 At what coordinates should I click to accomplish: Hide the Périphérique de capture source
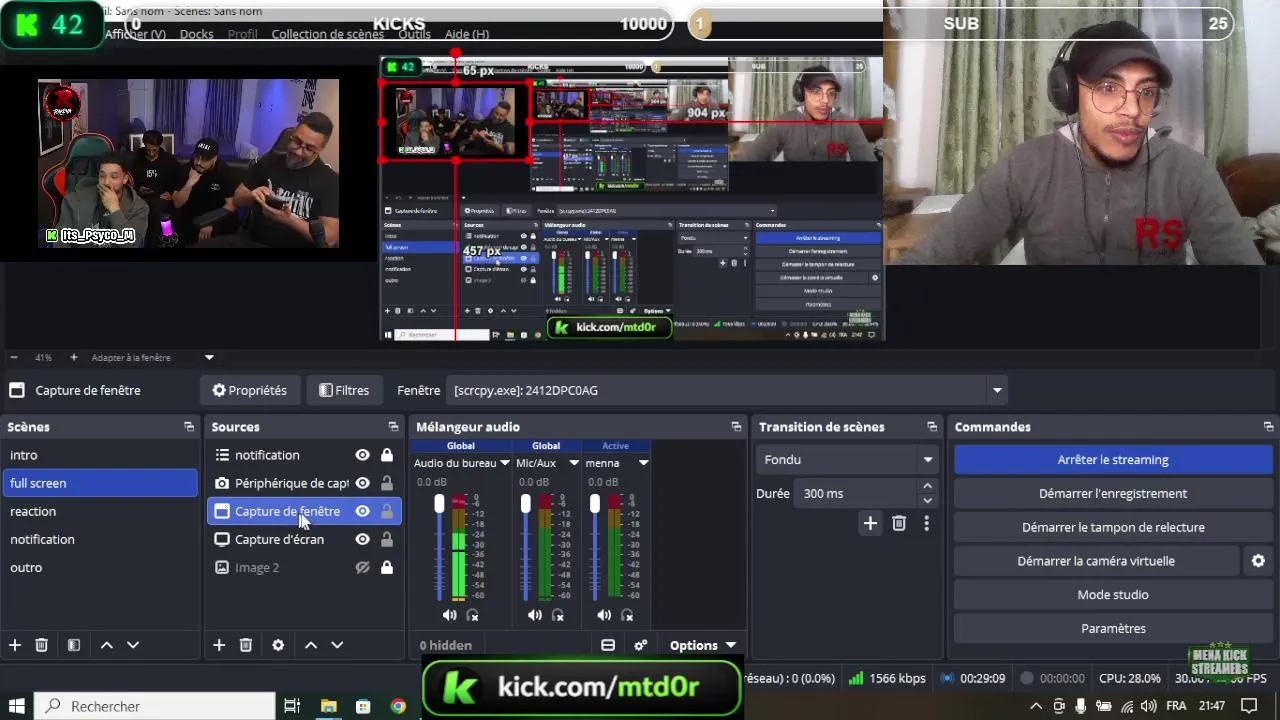(362, 483)
